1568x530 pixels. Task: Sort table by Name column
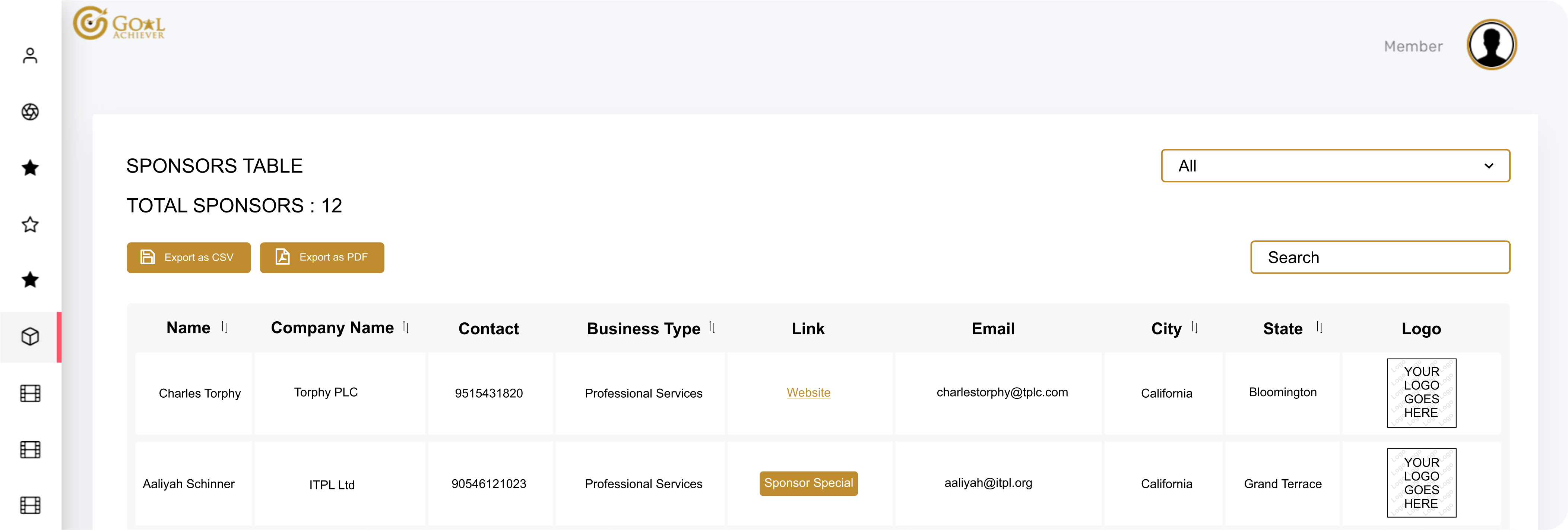pos(225,328)
